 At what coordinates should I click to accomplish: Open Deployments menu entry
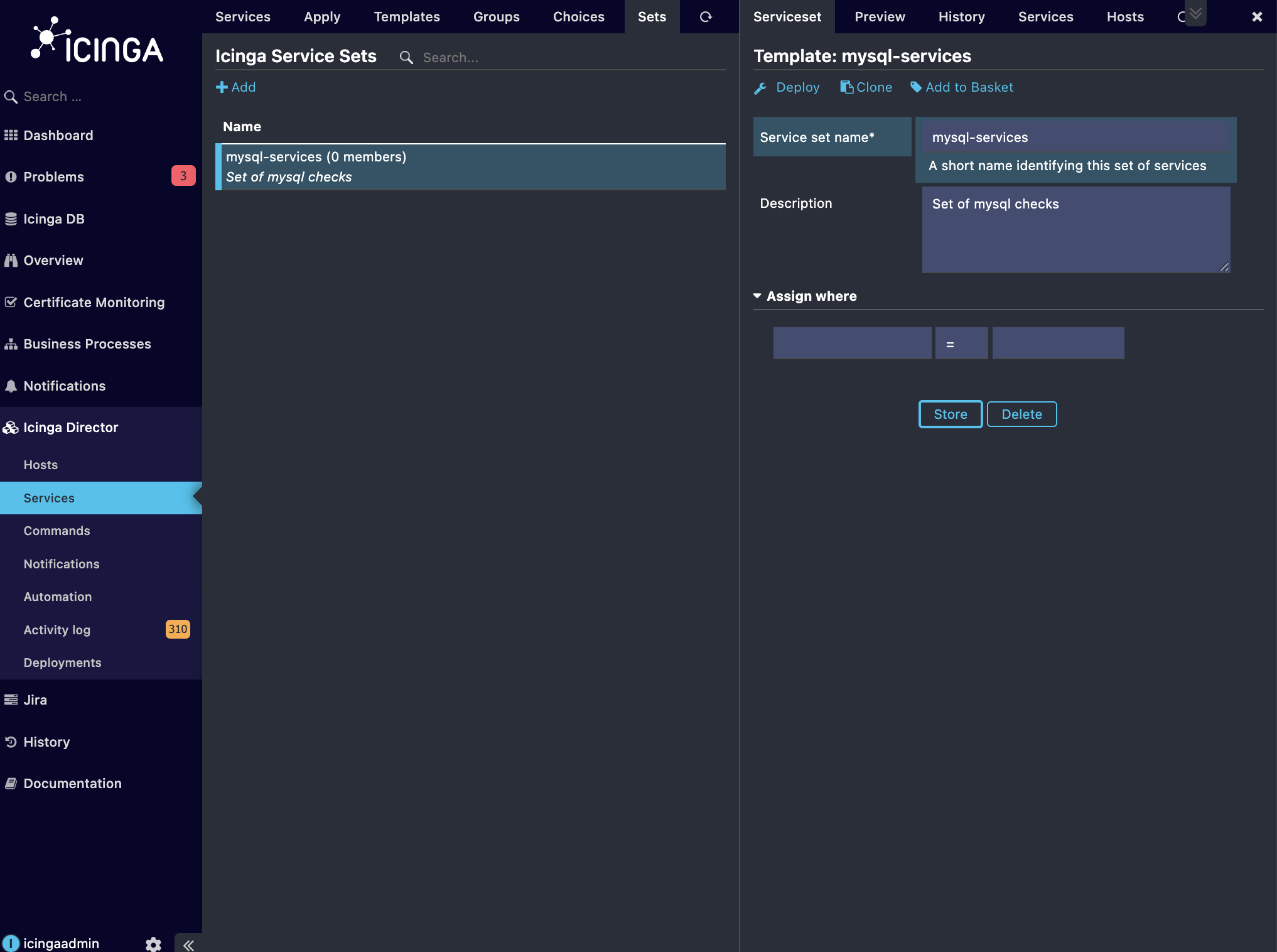click(x=62, y=663)
